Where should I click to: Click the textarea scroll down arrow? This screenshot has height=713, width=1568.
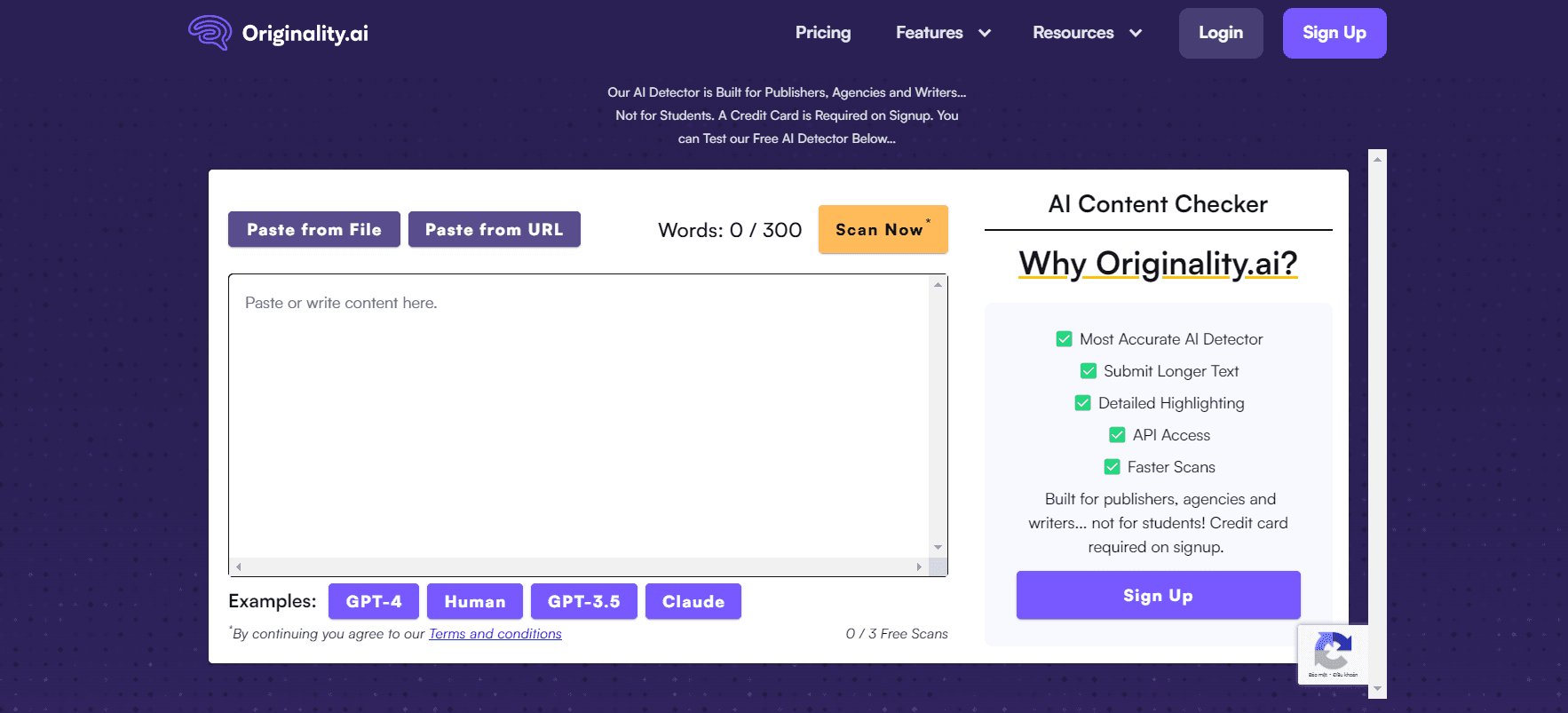click(938, 548)
